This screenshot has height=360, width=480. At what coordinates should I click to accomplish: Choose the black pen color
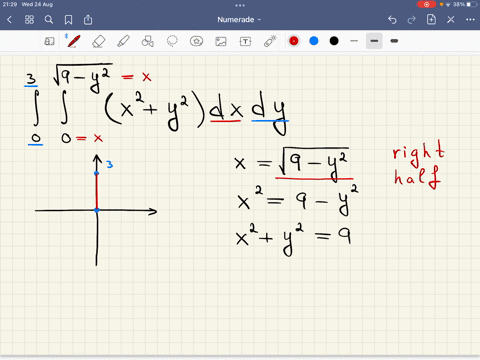[x=334, y=41]
